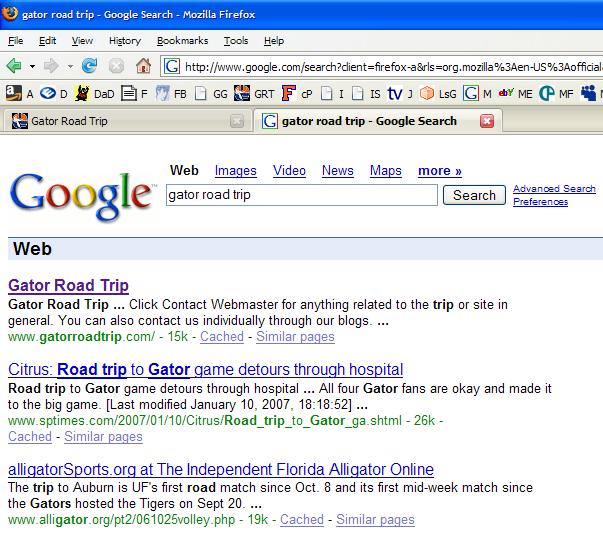Open 'Citrus: Road trip to Gator game' result
Screen dimensions: 603x540
[x=205, y=369]
